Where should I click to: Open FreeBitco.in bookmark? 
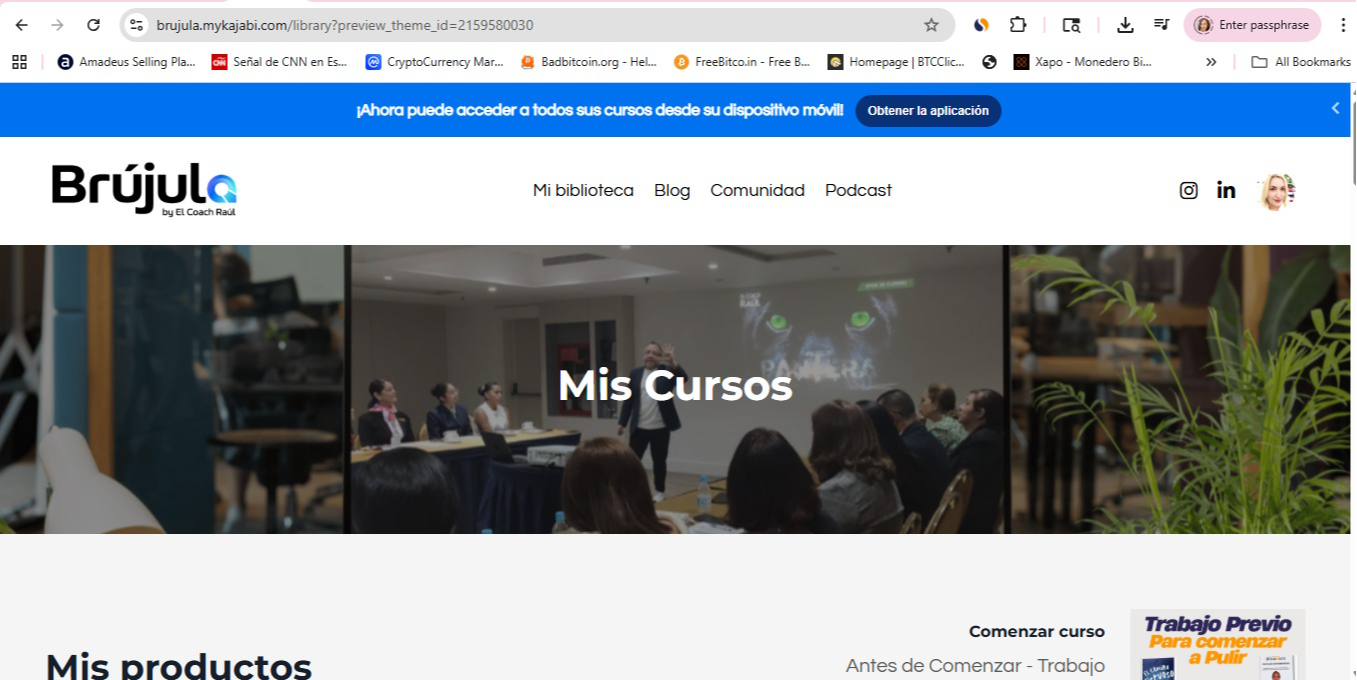coord(742,62)
